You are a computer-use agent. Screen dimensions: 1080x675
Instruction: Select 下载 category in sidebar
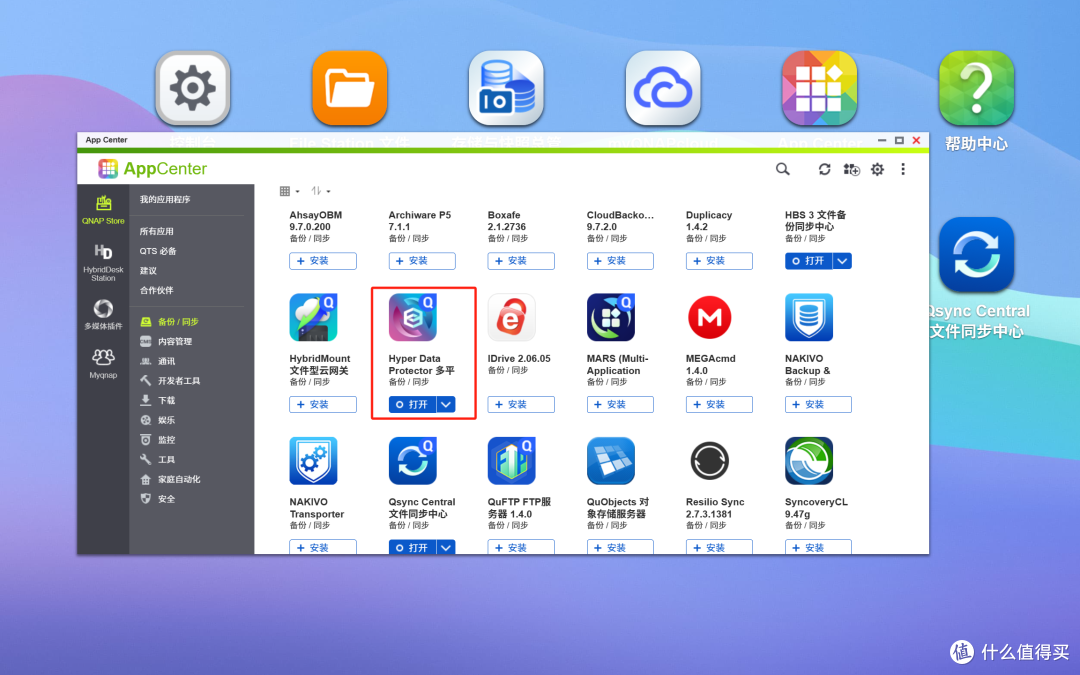tap(167, 400)
